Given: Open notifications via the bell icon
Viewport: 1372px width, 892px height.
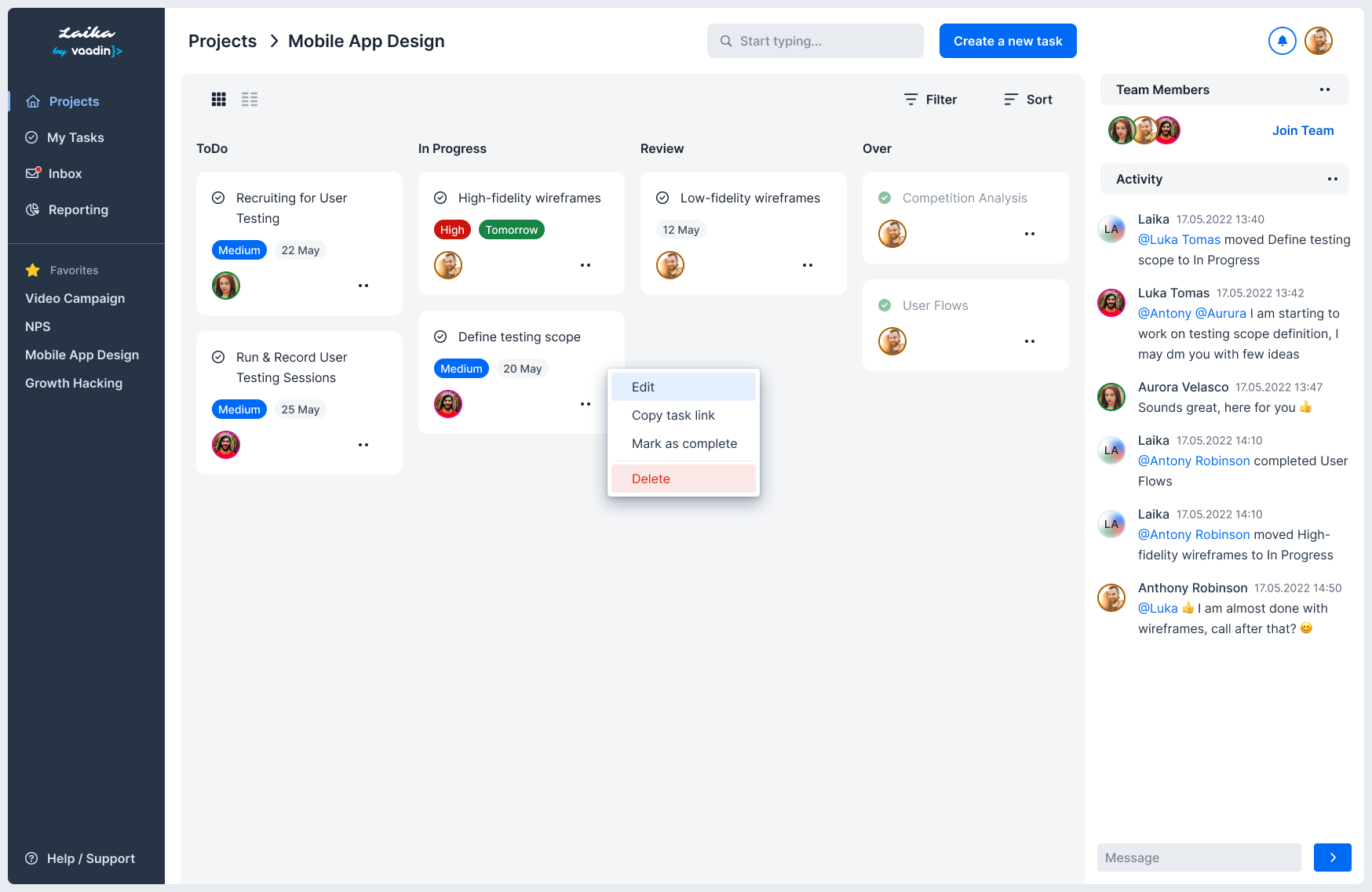Looking at the screenshot, I should pyautogui.click(x=1282, y=40).
